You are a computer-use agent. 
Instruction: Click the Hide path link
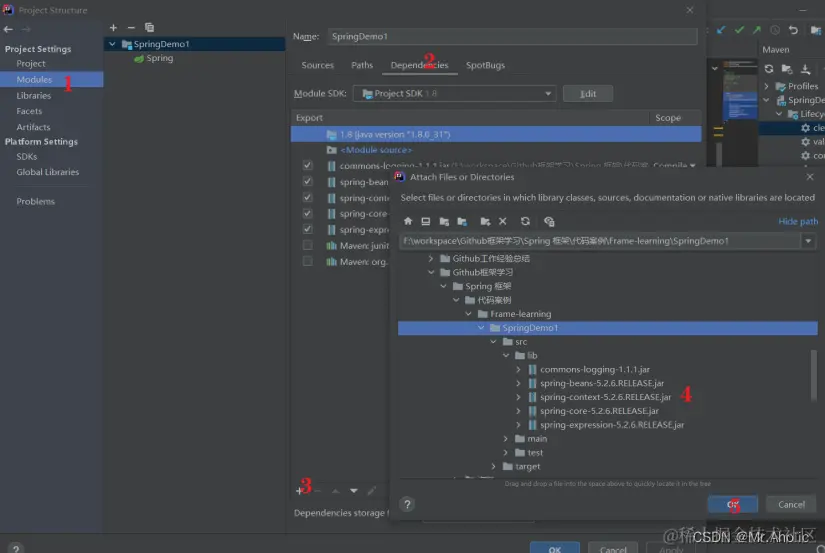[798, 222]
